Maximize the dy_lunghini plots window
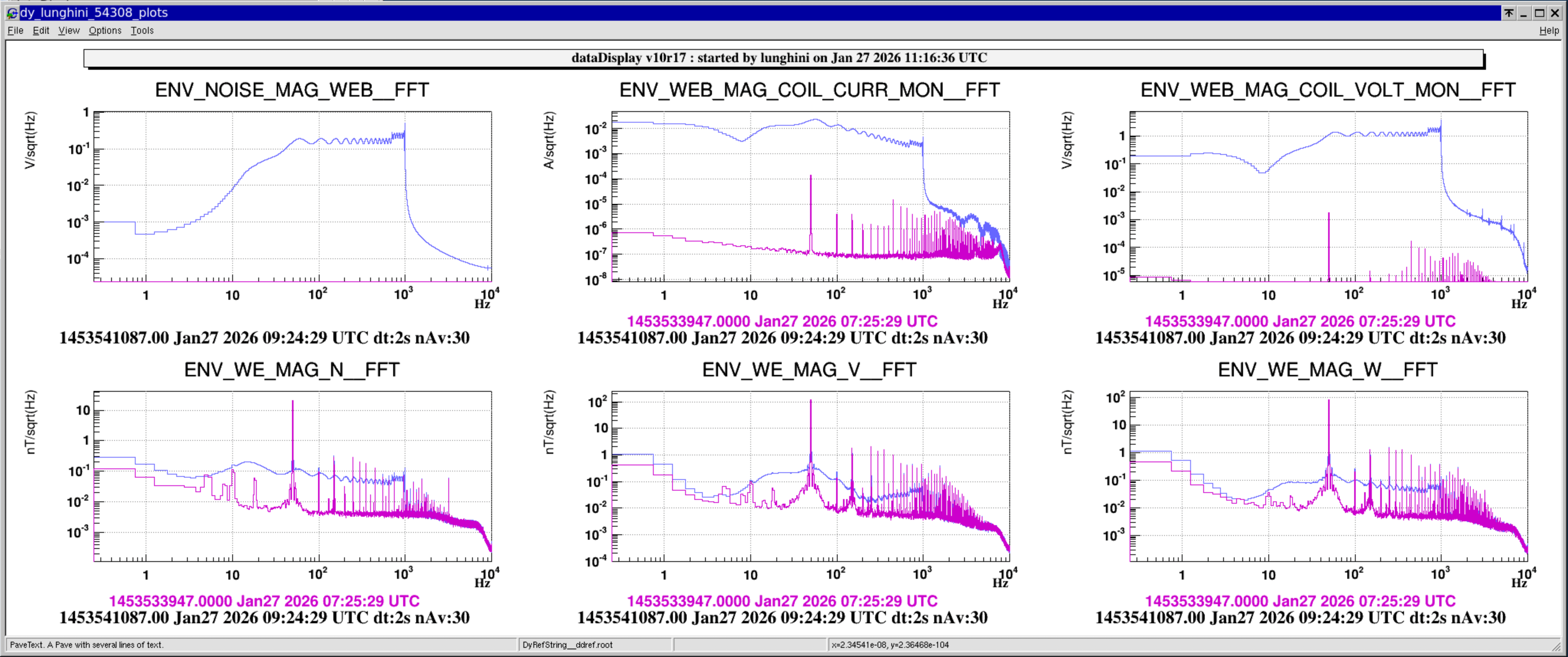Image resolution: width=1568 pixels, height=657 pixels. pos(1539,13)
